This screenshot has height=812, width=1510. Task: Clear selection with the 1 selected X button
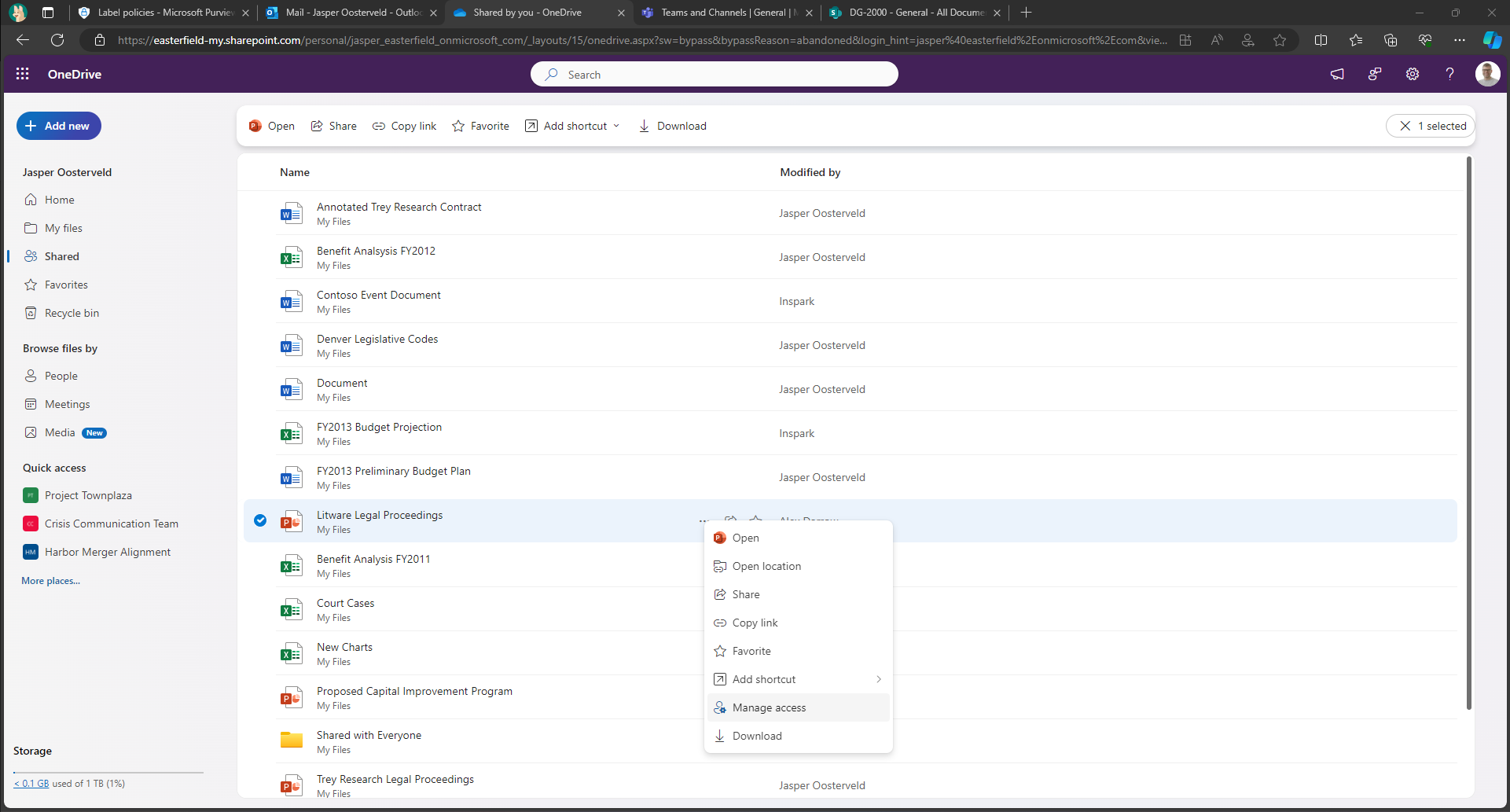pos(1405,126)
